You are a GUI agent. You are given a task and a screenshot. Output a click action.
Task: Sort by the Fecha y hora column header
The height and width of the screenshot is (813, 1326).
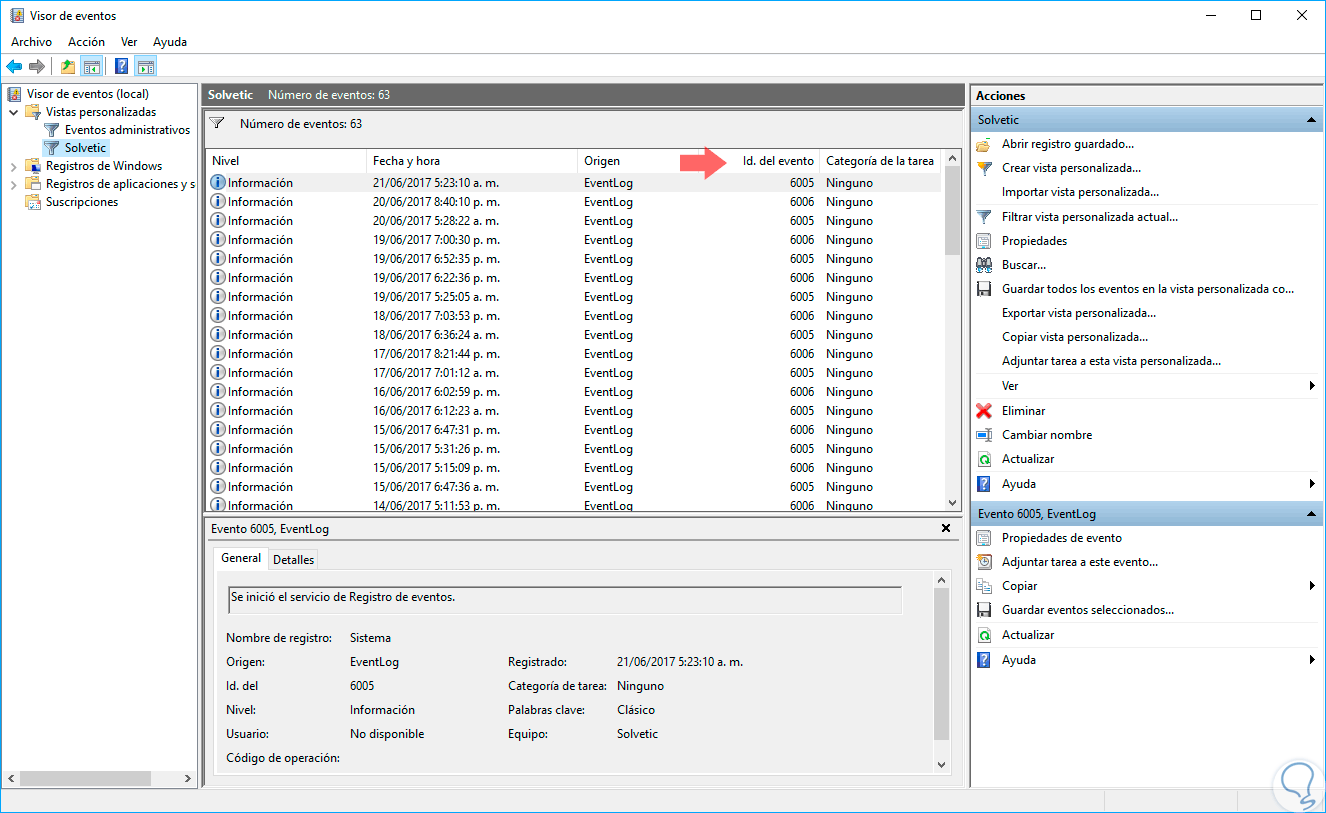(472, 161)
